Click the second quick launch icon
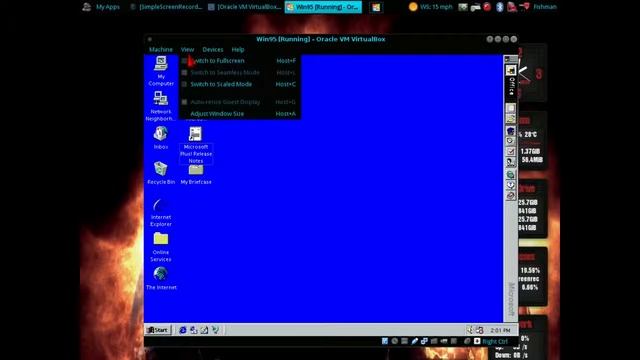 [x=193, y=330]
